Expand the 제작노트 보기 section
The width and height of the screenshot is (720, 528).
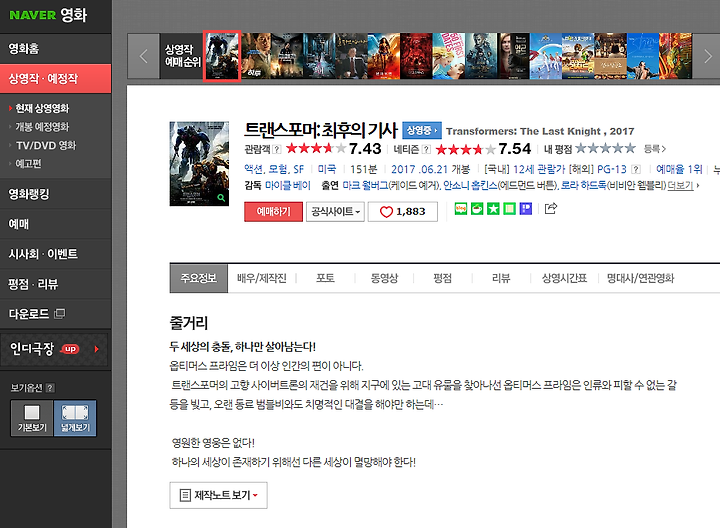tap(219, 495)
